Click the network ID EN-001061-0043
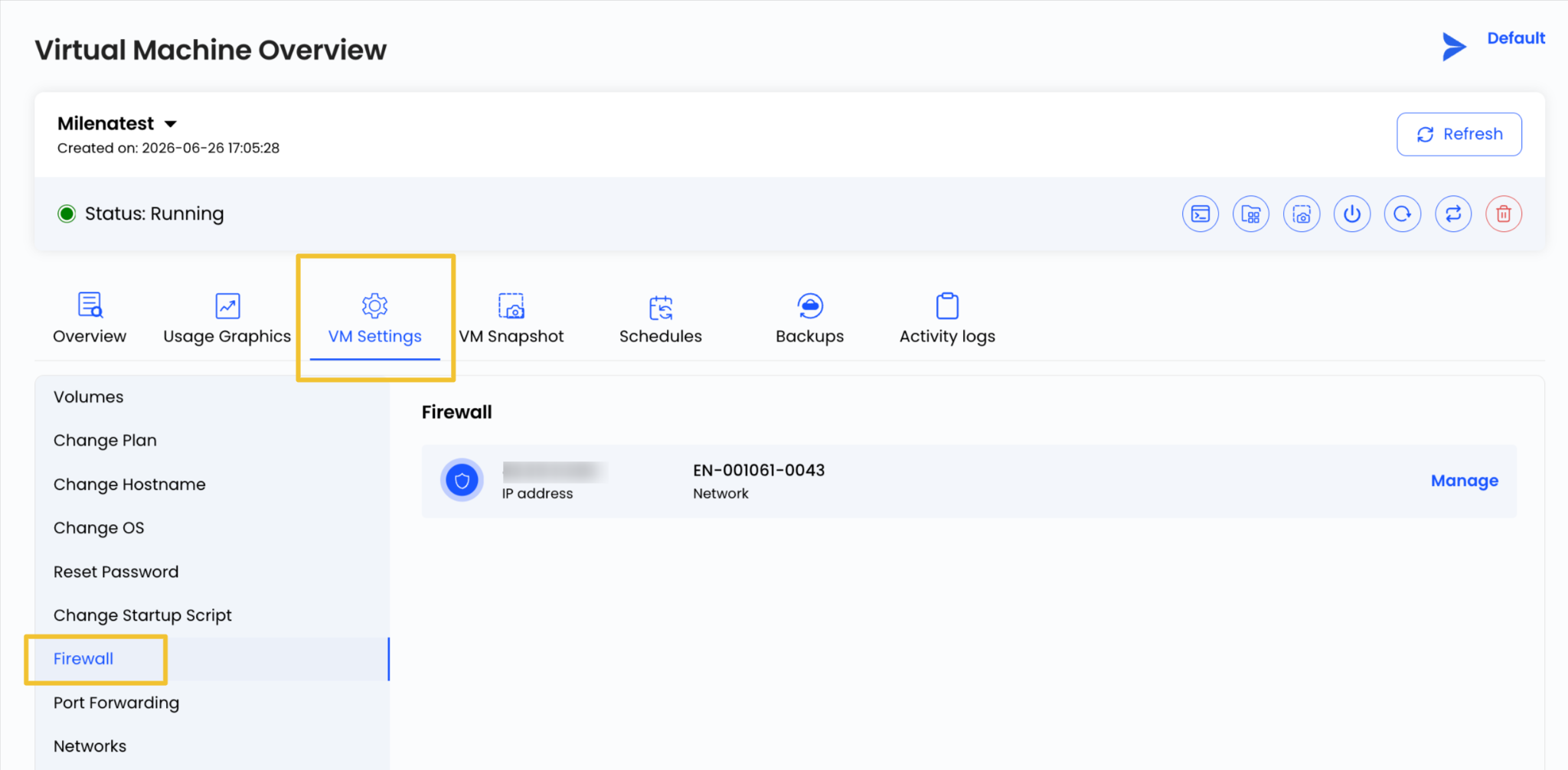 click(x=759, y=470)
